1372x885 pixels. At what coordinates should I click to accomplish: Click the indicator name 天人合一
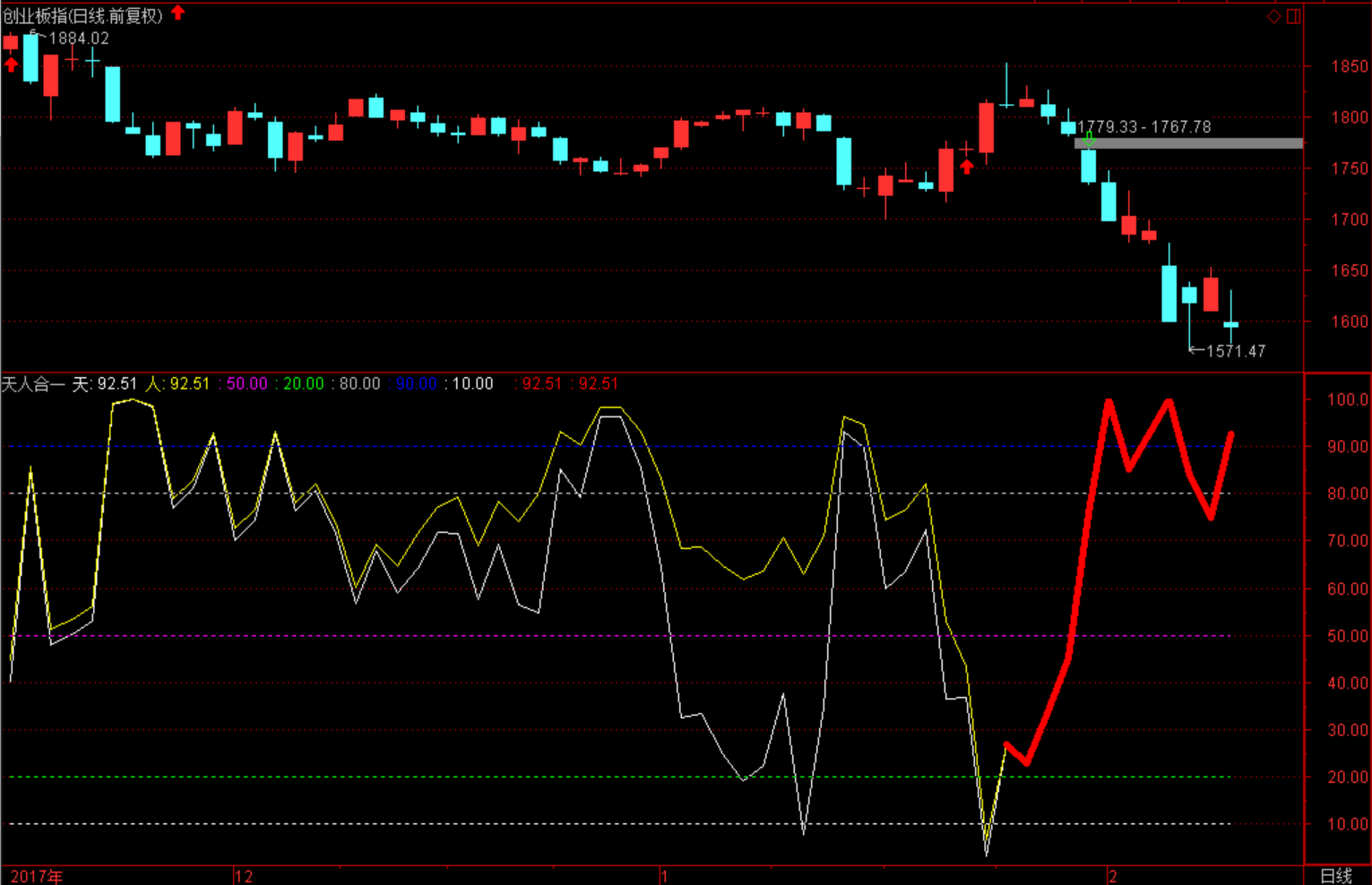point(33,383)
